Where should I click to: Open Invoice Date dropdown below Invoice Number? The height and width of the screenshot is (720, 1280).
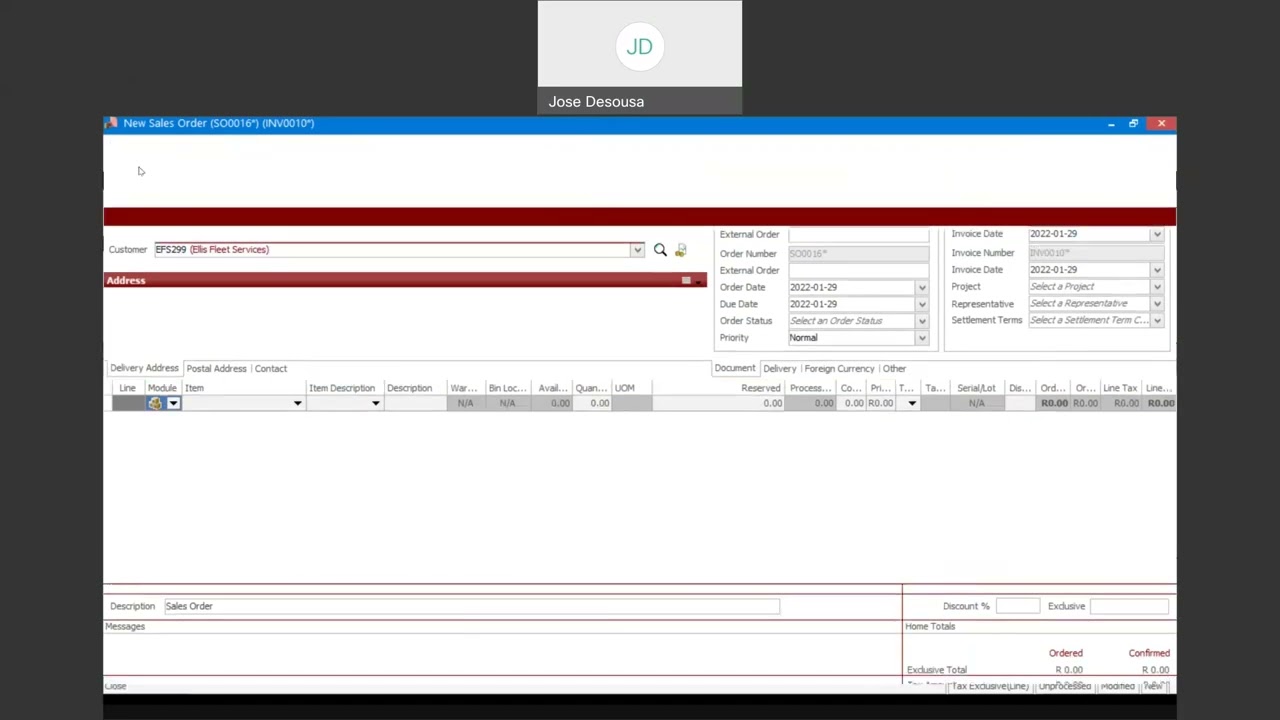[x=1157, y=270]
